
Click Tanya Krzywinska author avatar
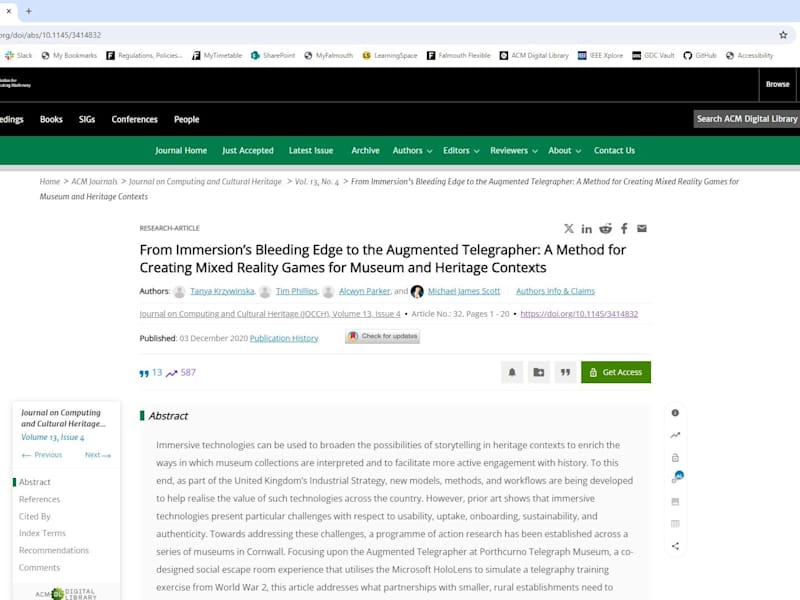[179, 292]
